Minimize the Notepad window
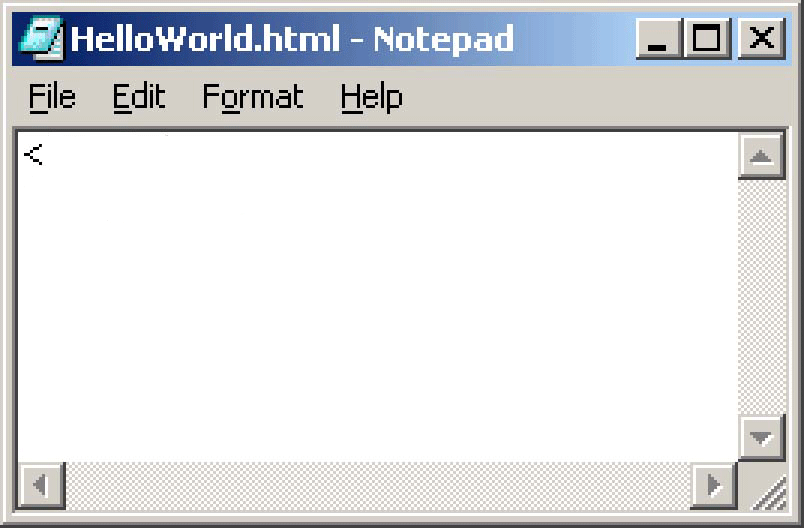804x528 pixels. (x=658, y=38)
